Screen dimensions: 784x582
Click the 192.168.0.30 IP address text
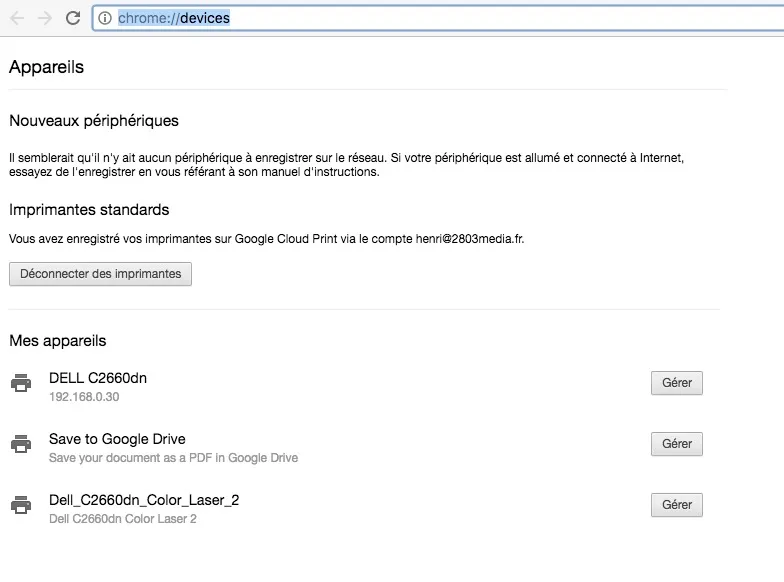pos(84,397)
